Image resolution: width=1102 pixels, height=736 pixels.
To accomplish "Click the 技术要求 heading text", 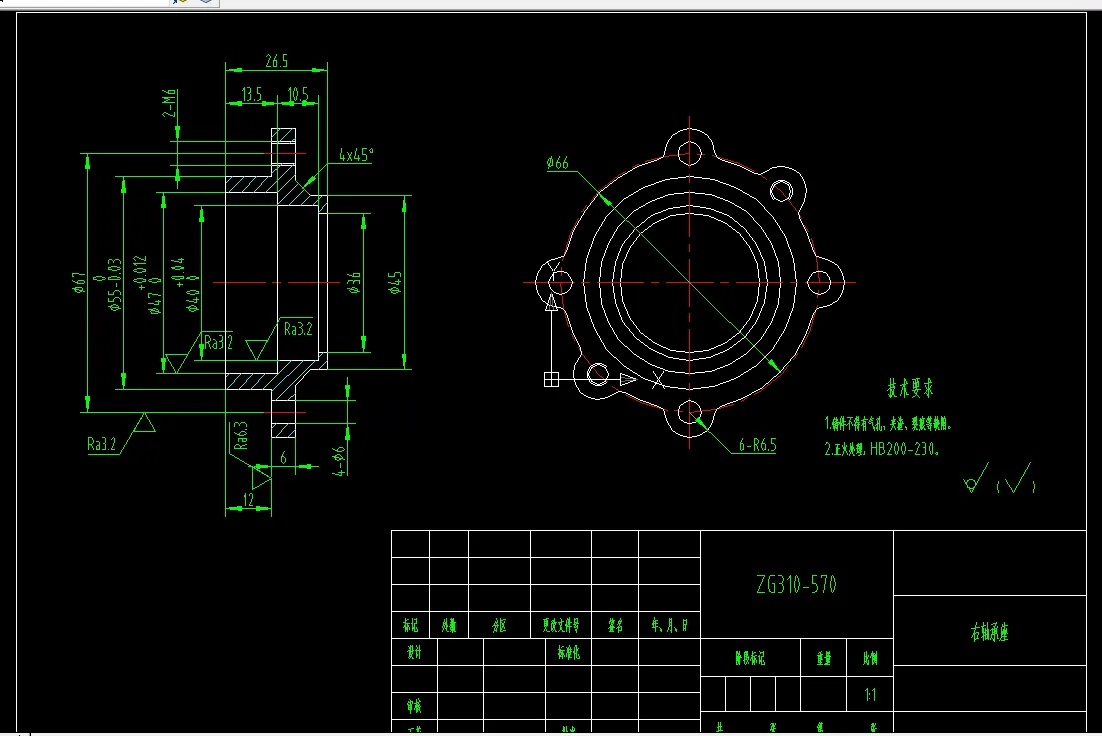I will [910, 388].
